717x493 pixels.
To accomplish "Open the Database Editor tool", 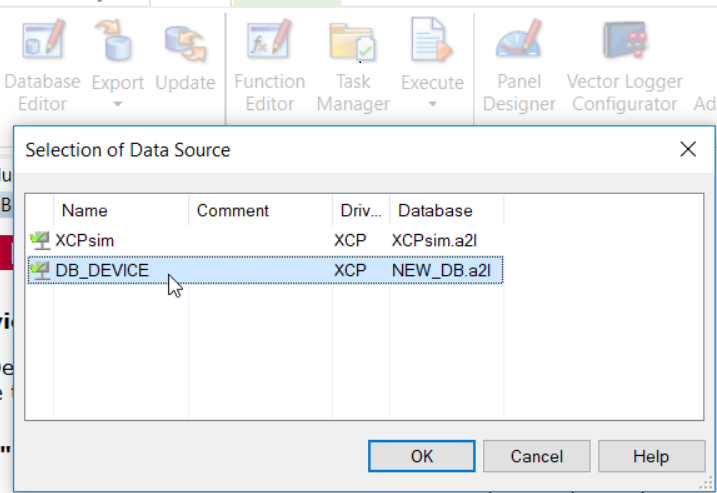I will [x=42, y=65].
